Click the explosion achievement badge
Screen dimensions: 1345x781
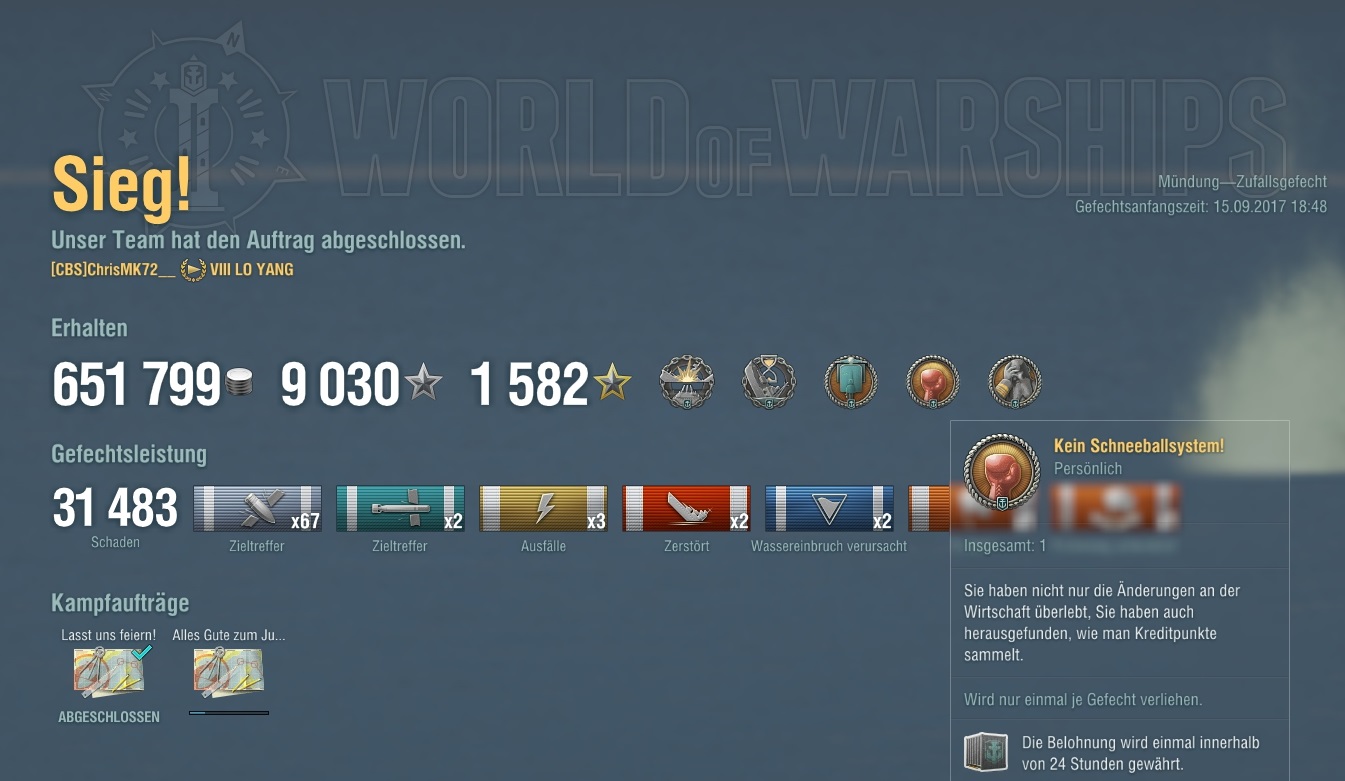click(x=687, y=382)
